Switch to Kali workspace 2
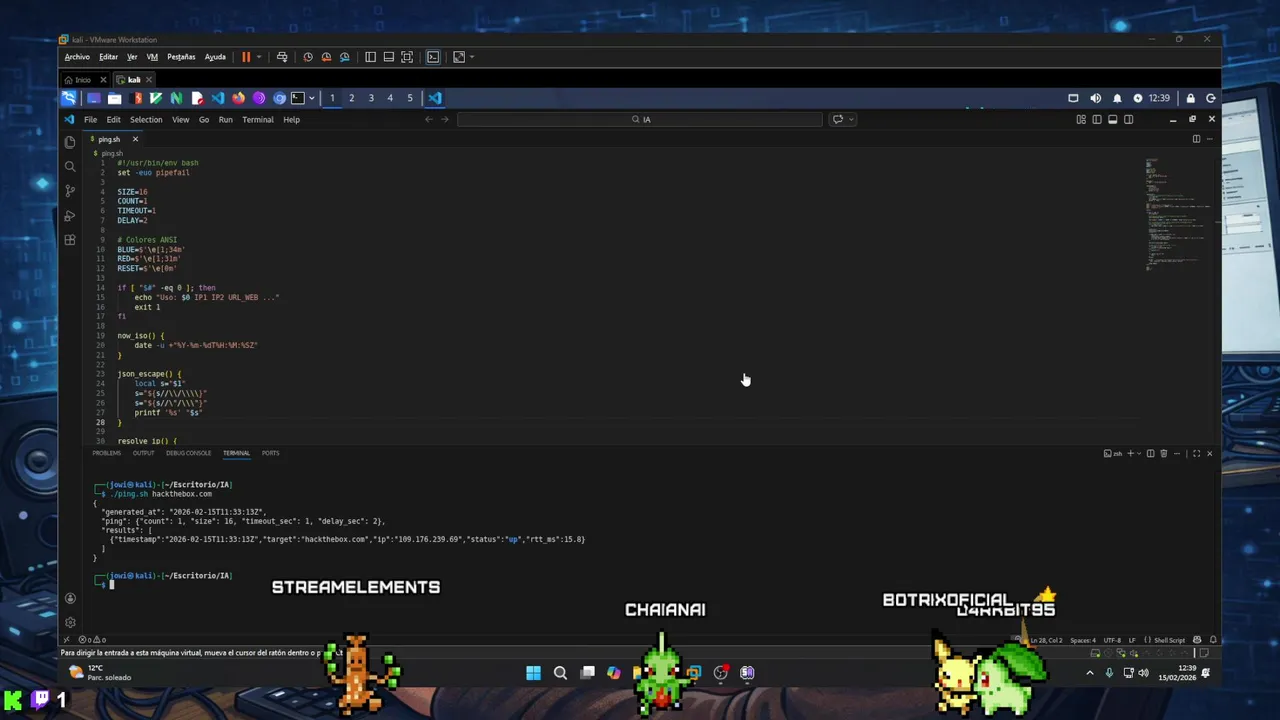This screenshot has width=1280, height=720. coord(351,98)
